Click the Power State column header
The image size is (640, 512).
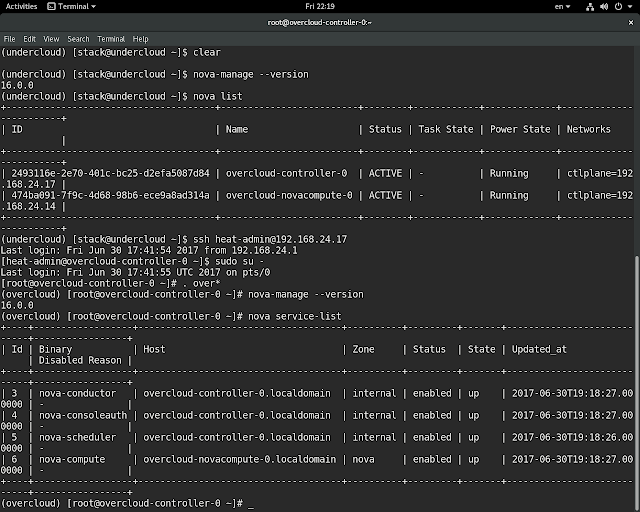coord(520,129)
